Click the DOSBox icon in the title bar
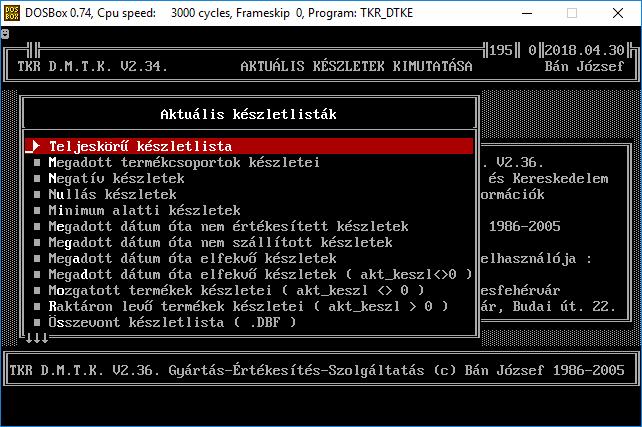 pos(11,13)
